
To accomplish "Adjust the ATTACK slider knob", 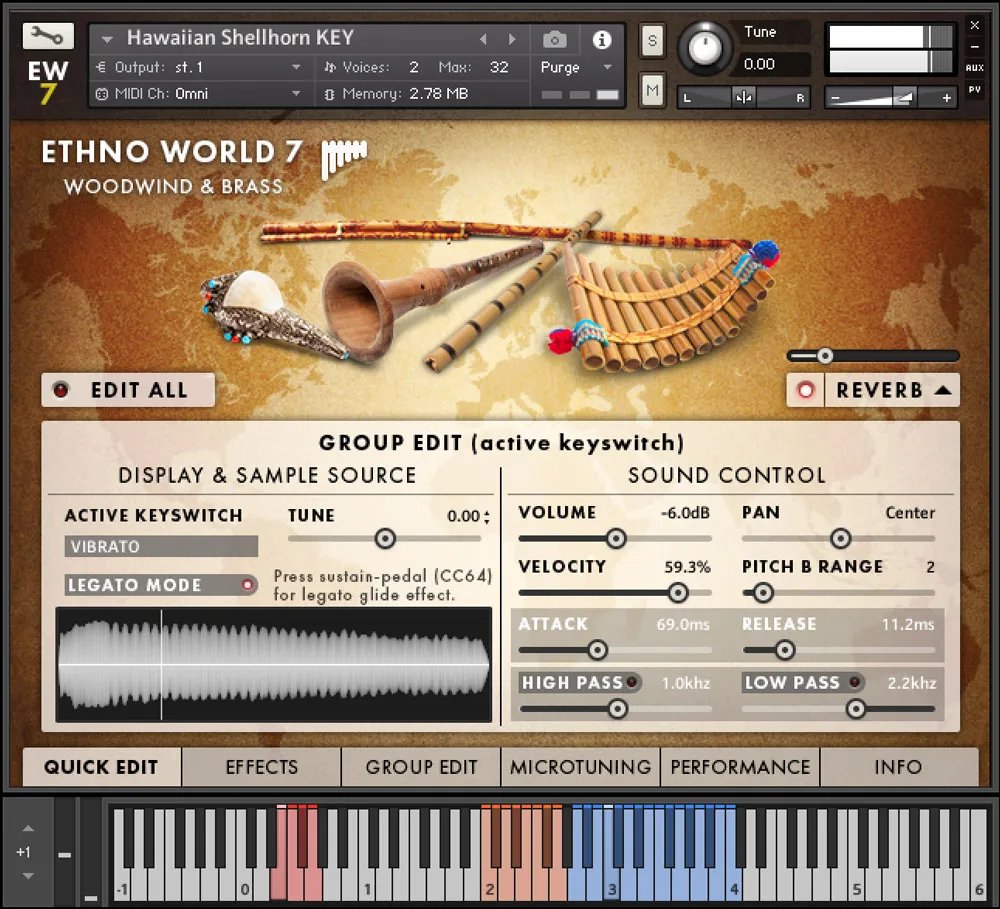I will coord(597,650).
